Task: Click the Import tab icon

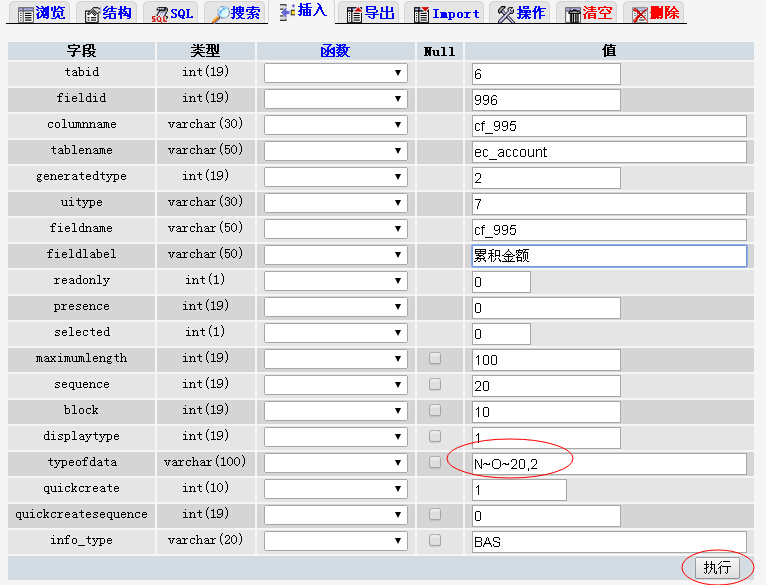Action: click(421, 15)
